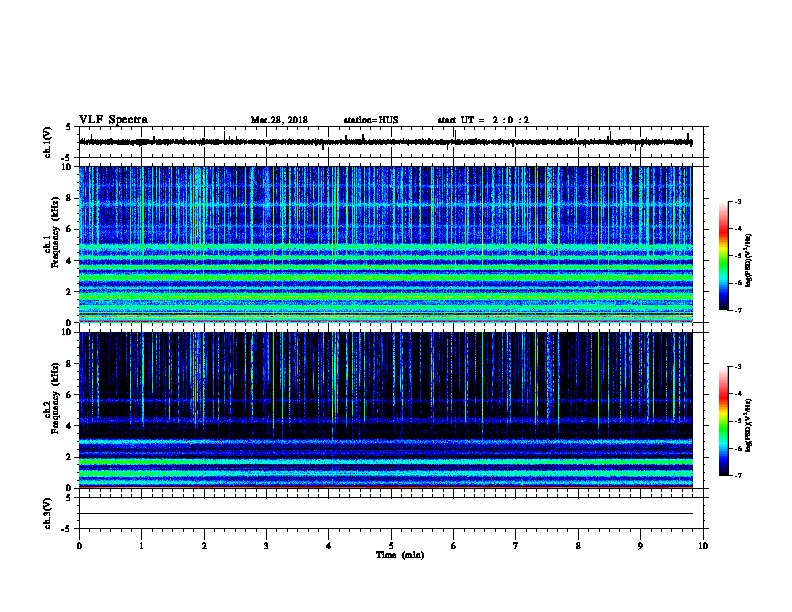The height and width of the screenshot is (612, 792).
Task: Click the "ch.1(V)" axis label
Action: 48,142
